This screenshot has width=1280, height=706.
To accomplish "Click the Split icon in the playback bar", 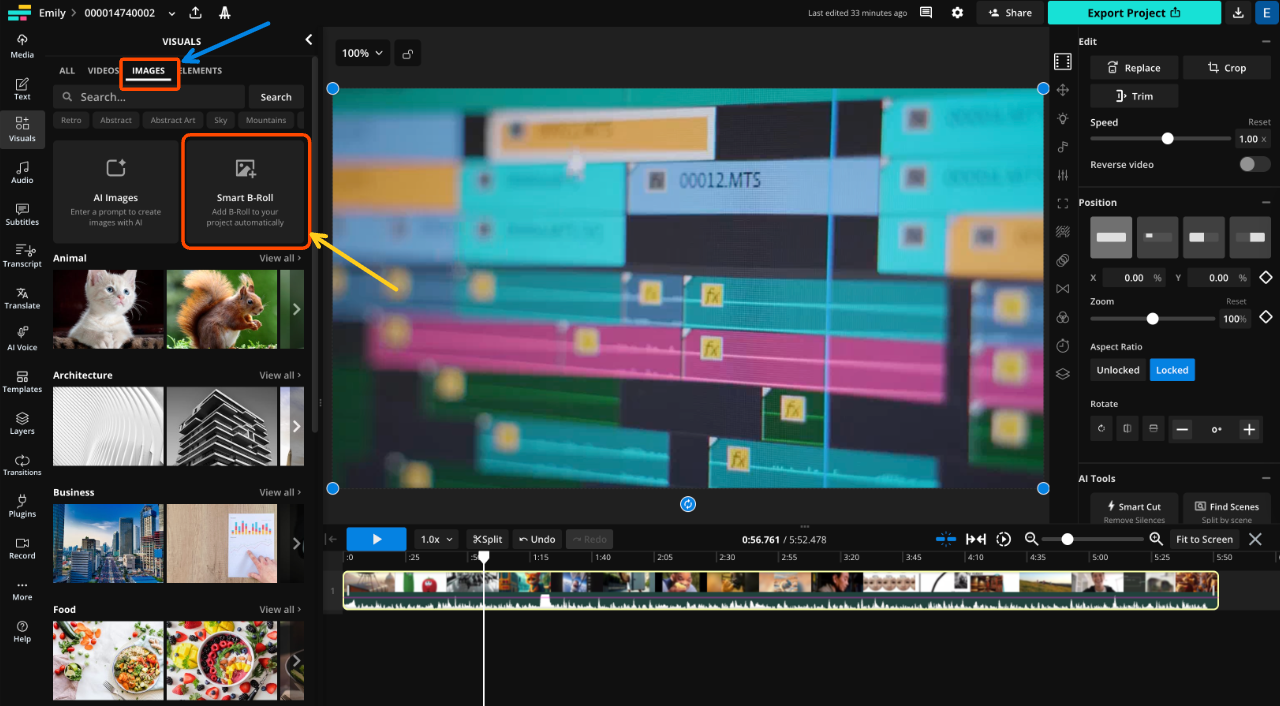I will pyautogui.click(x=487, y=539).
